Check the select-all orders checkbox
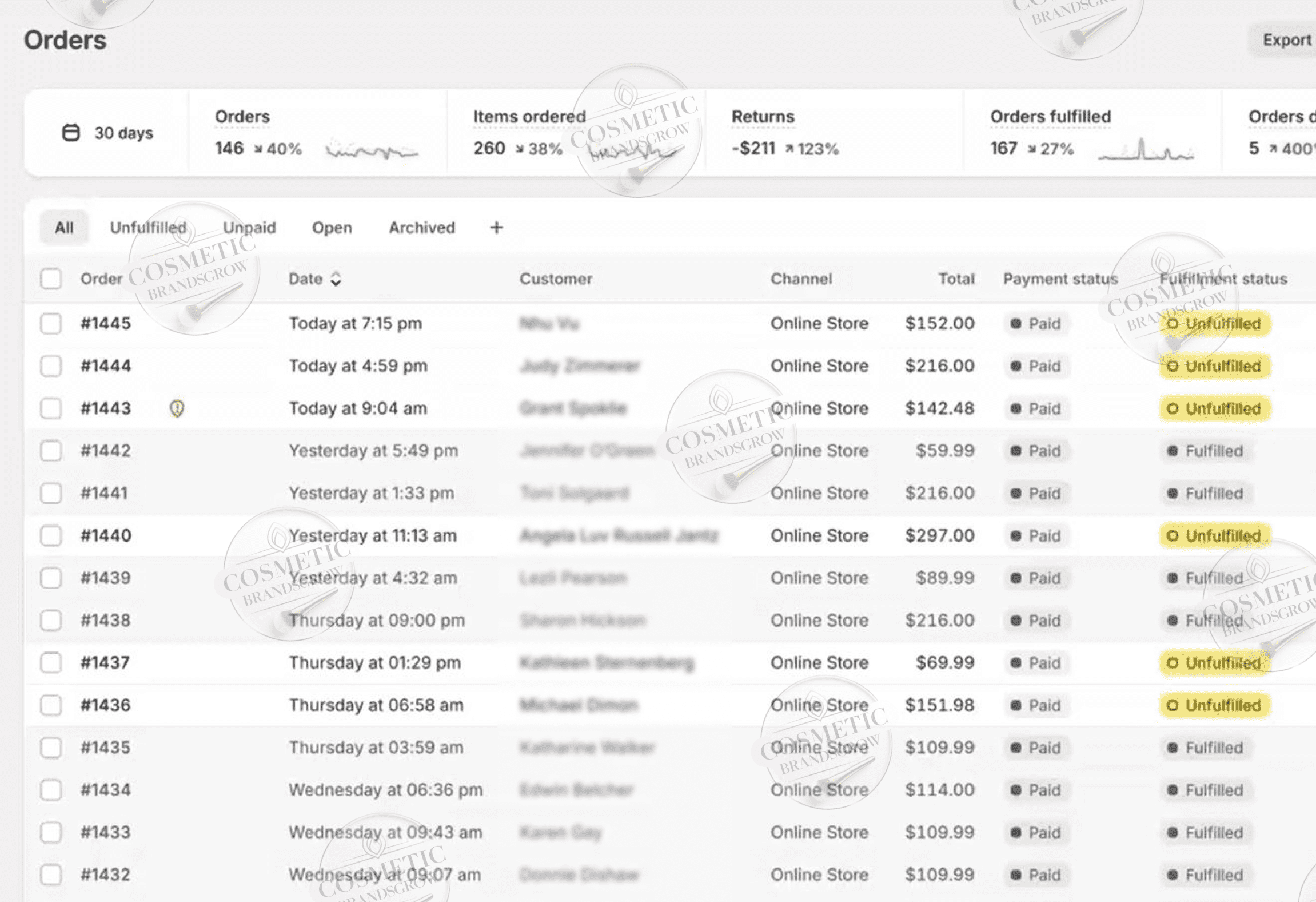Image resolution: width=1316 pixels, height=902 pixels. click(51, 279)
